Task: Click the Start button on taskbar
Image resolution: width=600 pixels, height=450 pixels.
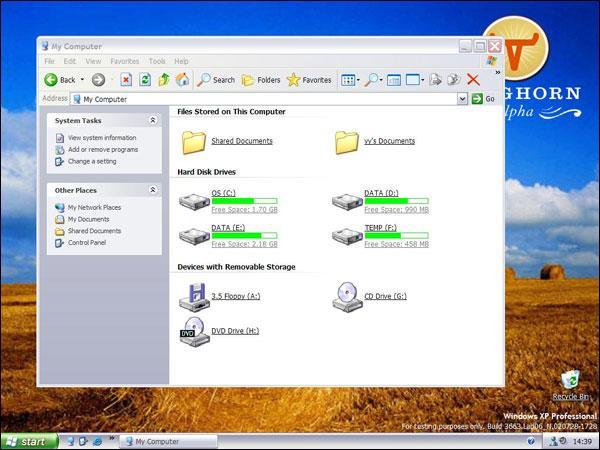Action: [29, 442]
